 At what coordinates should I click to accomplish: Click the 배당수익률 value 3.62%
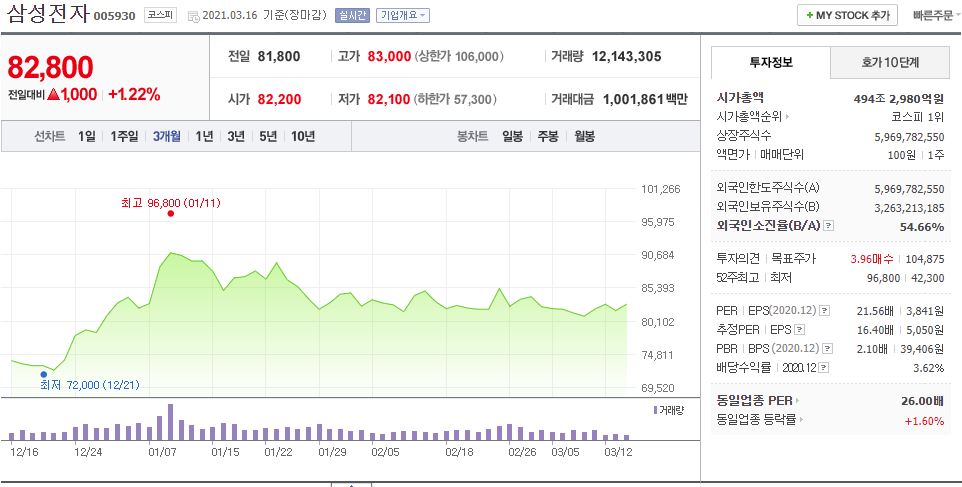pyautogui.click(x=928, y=368)
